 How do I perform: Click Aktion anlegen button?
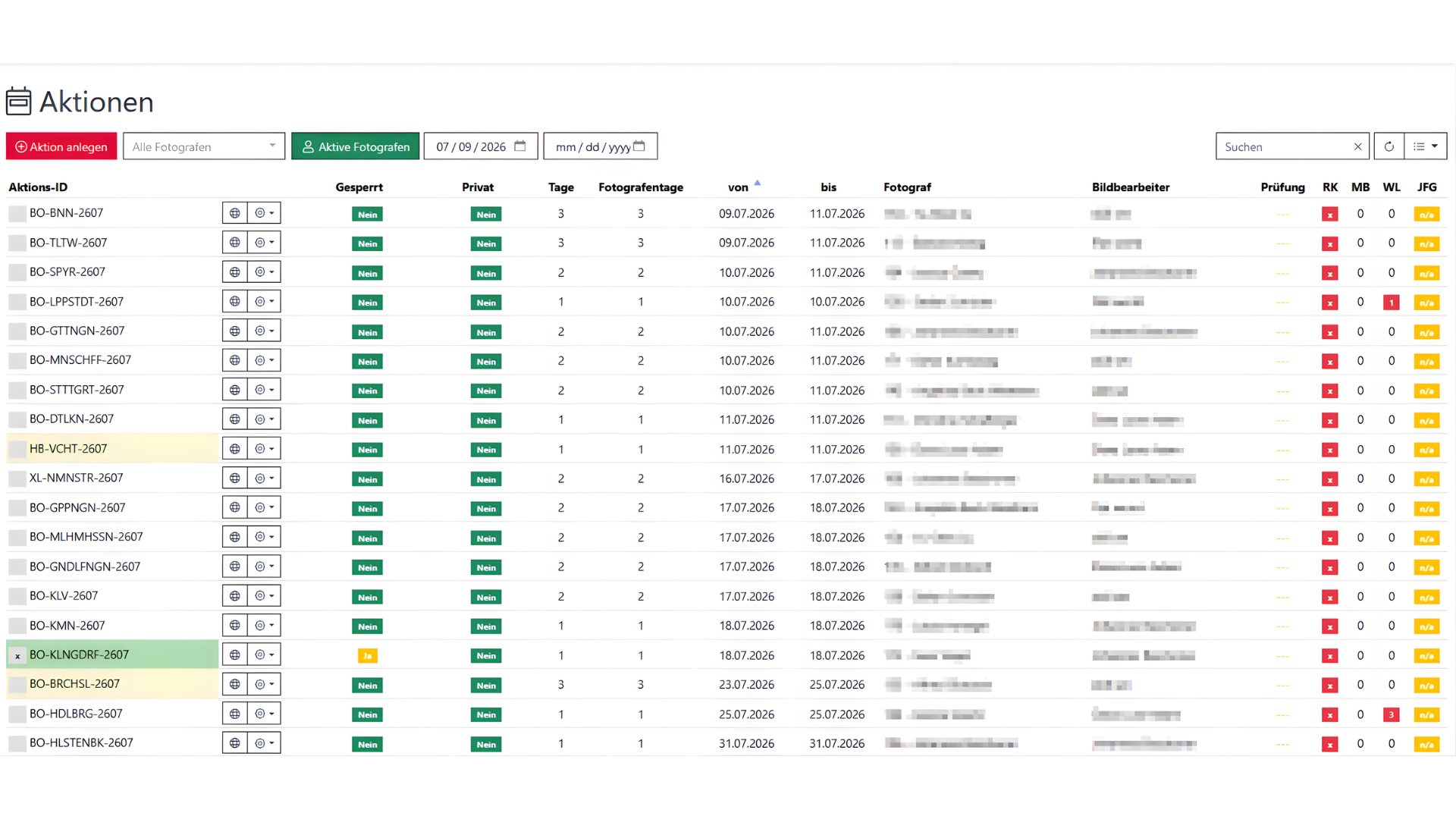61,146
